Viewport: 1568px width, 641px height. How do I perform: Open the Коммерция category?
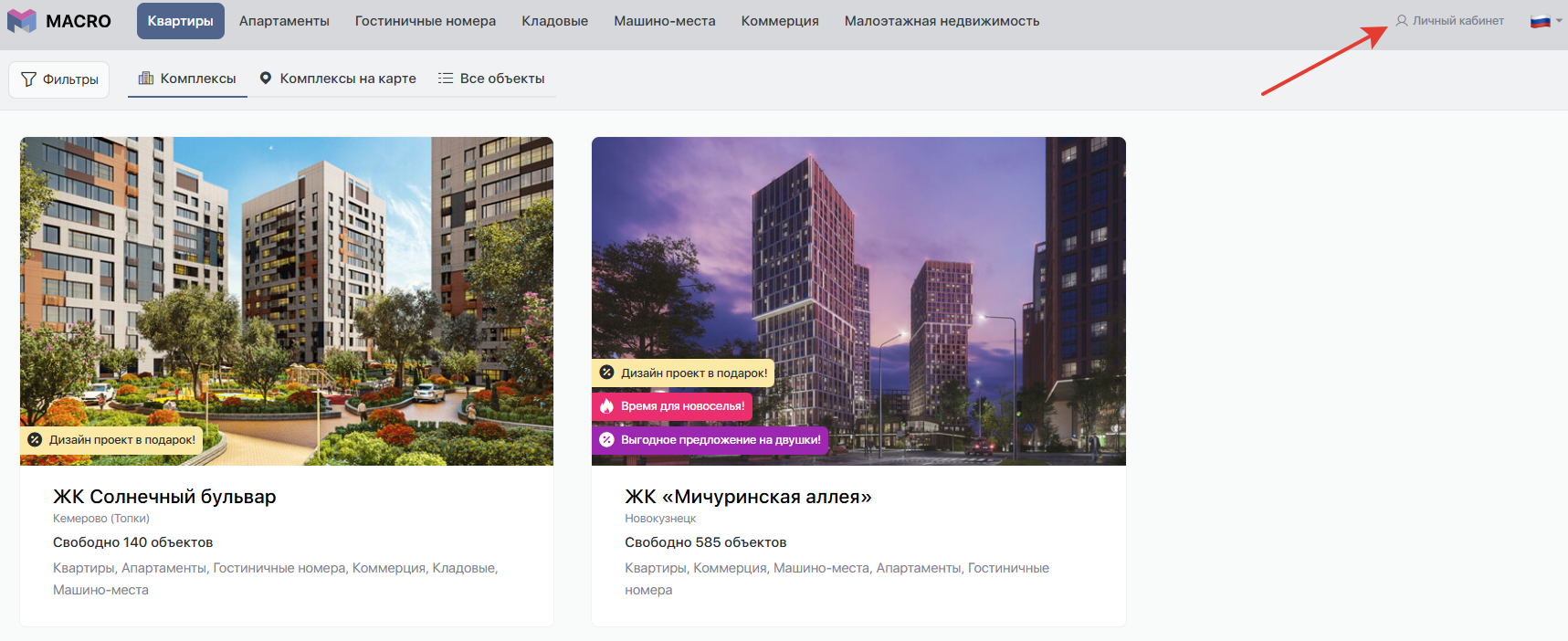point(780,21)
